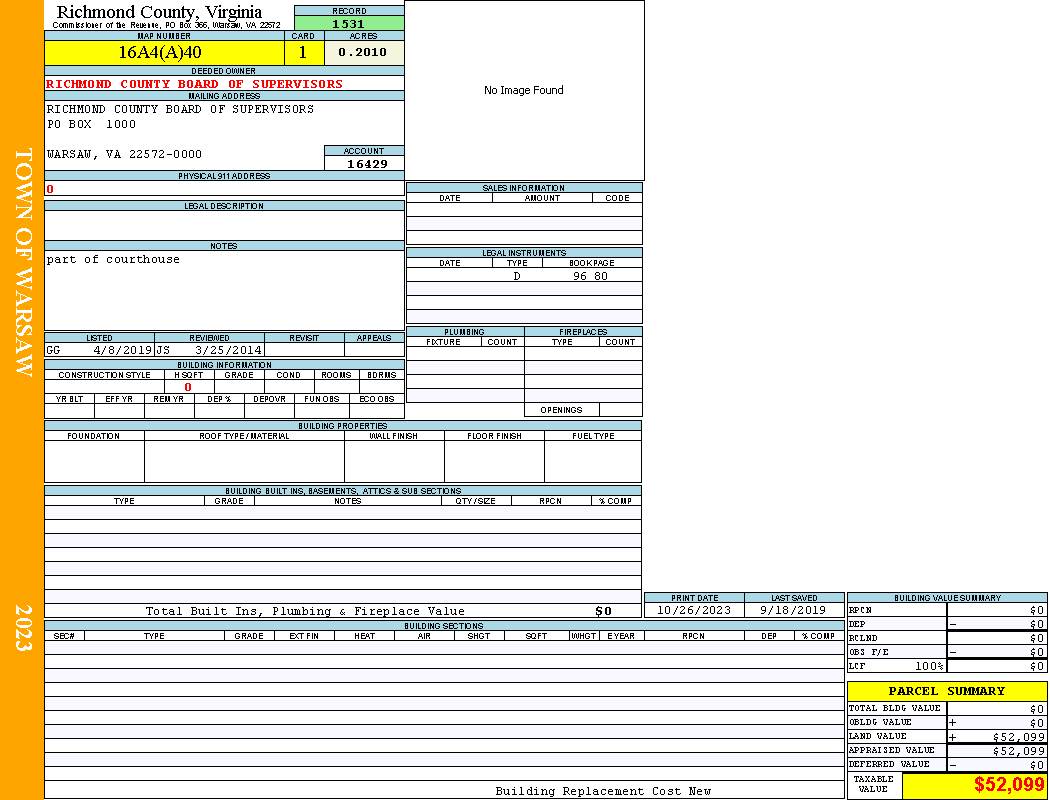The height and width of the screenshot is (800, 1050).
Task: Click the print date 10/26/2023
Action: [694, 610]
